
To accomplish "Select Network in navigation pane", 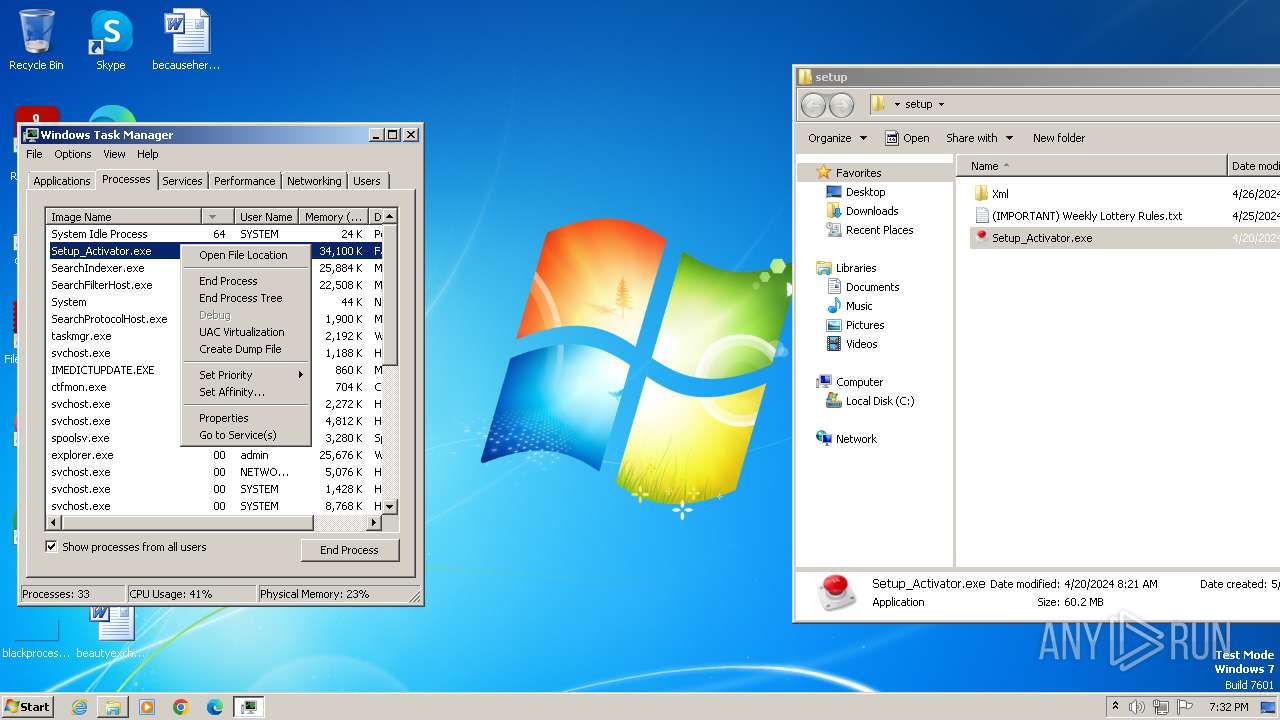I will (x=856, y=439).
